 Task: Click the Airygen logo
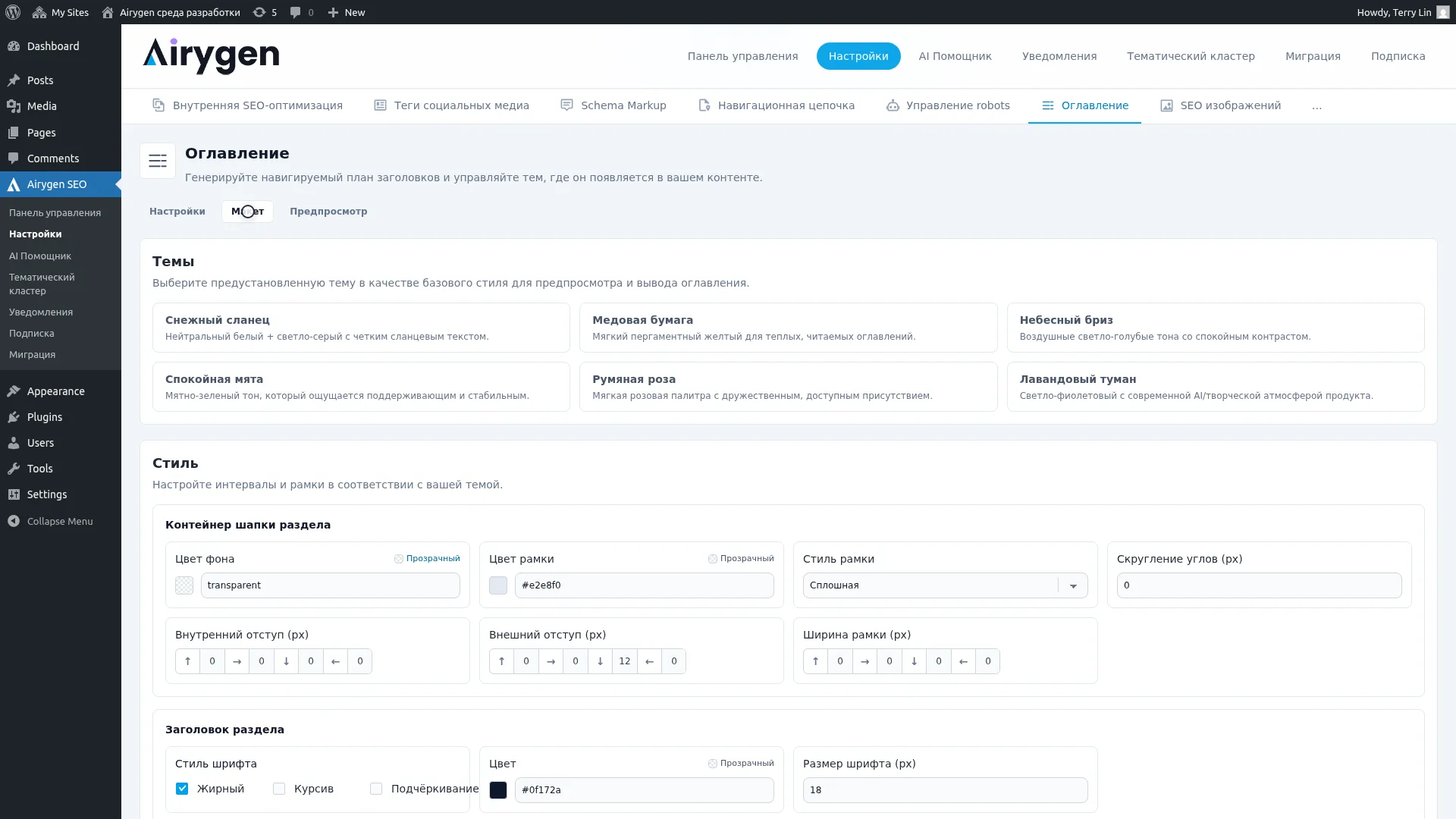(x=211, y=55)
